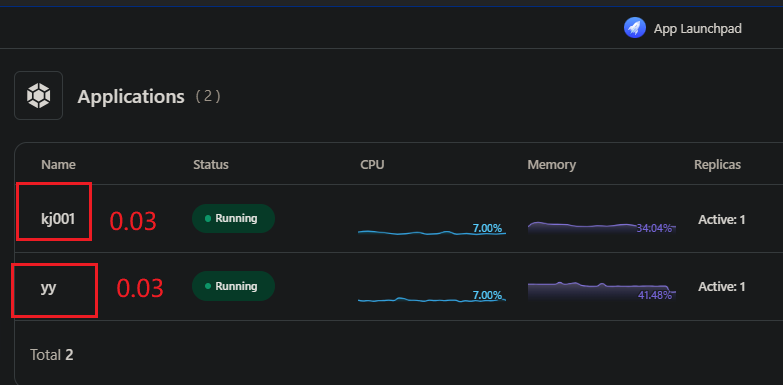This screenshot has height=385, width=783.
Task: Open the kj001 application
Action: coord(58,219)
